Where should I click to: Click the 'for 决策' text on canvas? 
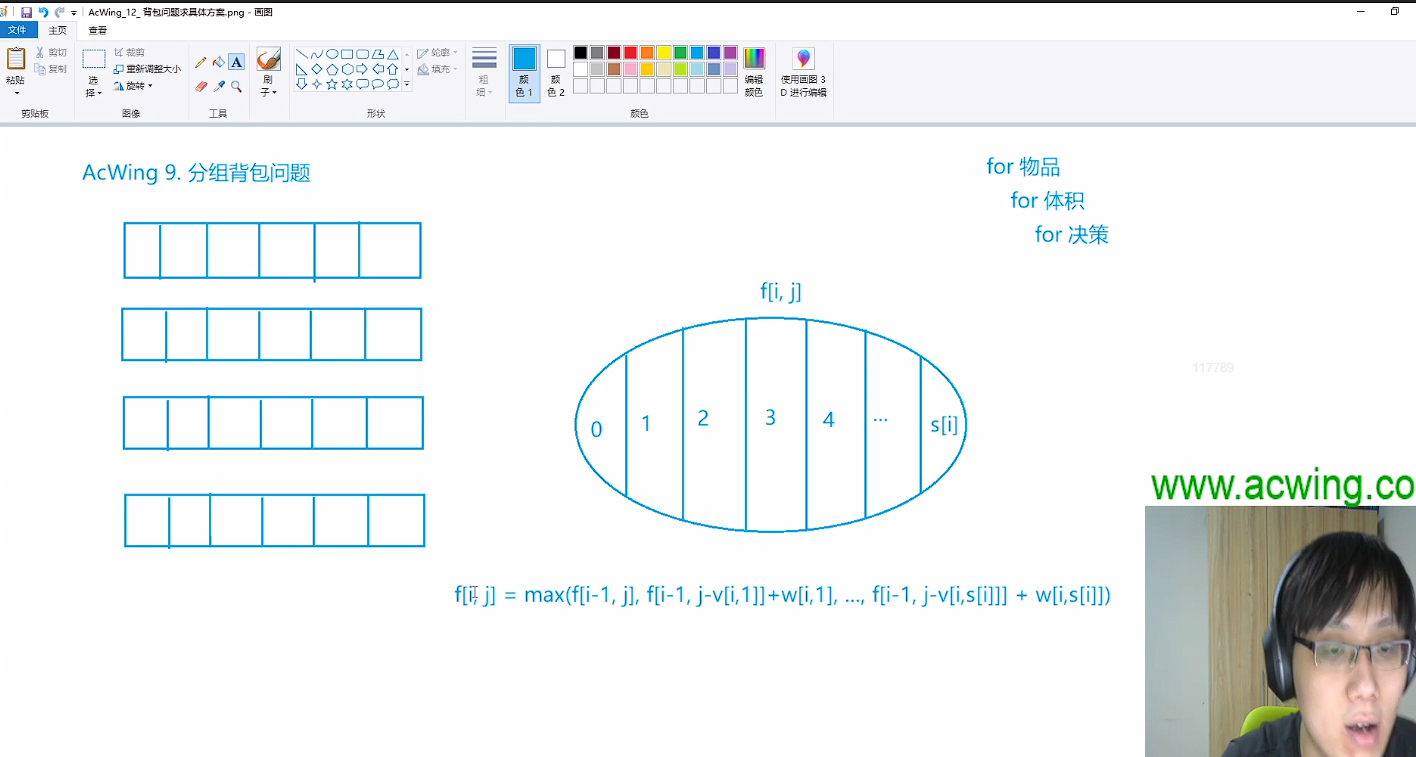click(1072, 235)
